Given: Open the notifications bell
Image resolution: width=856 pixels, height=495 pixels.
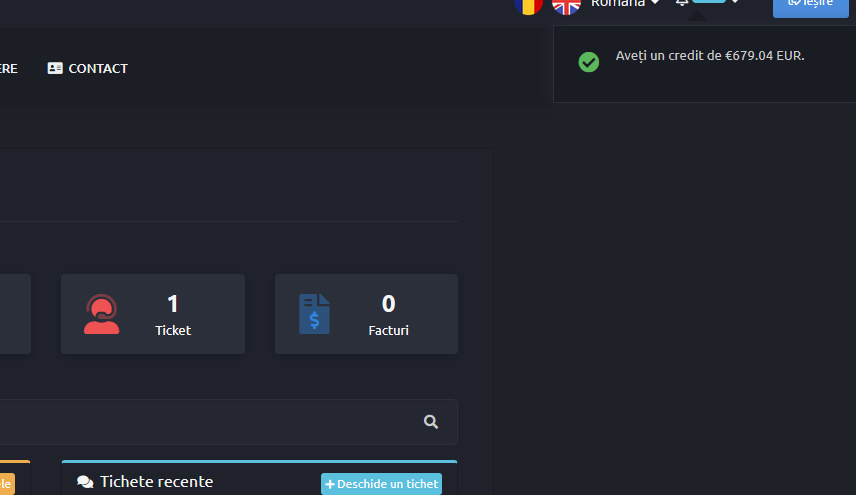Looking at the screenshot, I should [x=682, y=3].
